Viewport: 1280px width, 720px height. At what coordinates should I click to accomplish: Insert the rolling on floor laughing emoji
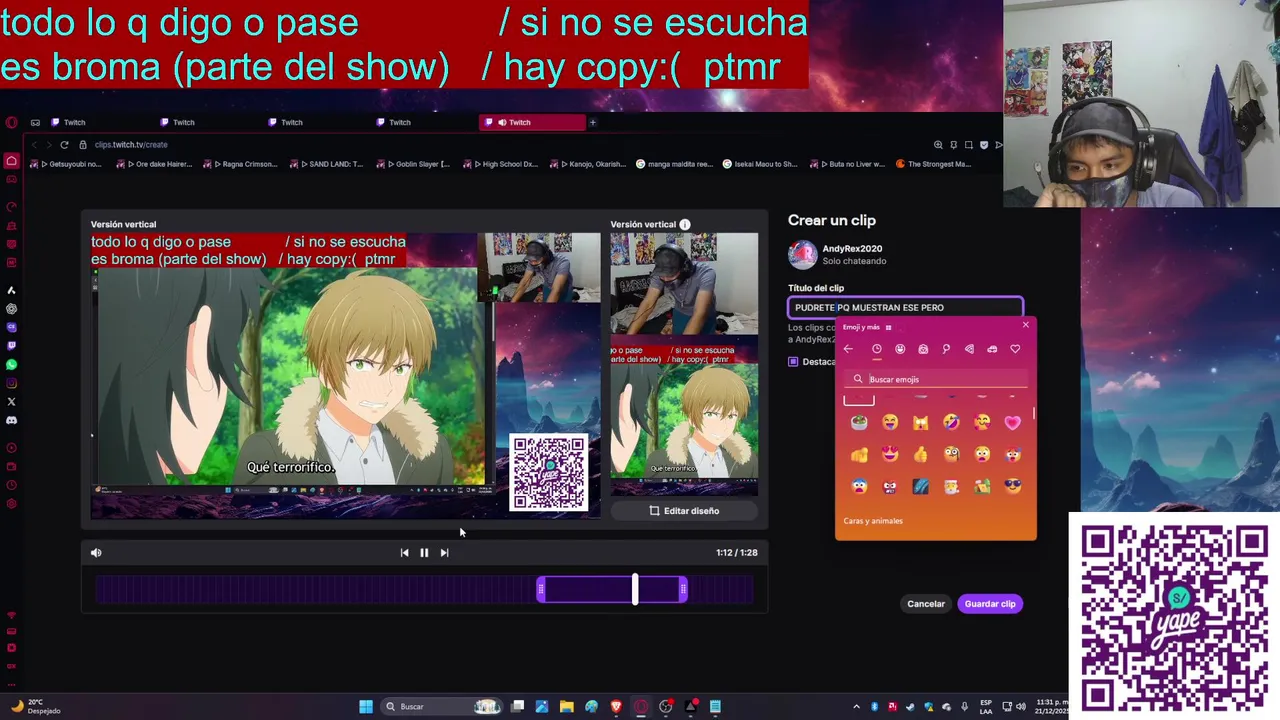pos(951,423)
